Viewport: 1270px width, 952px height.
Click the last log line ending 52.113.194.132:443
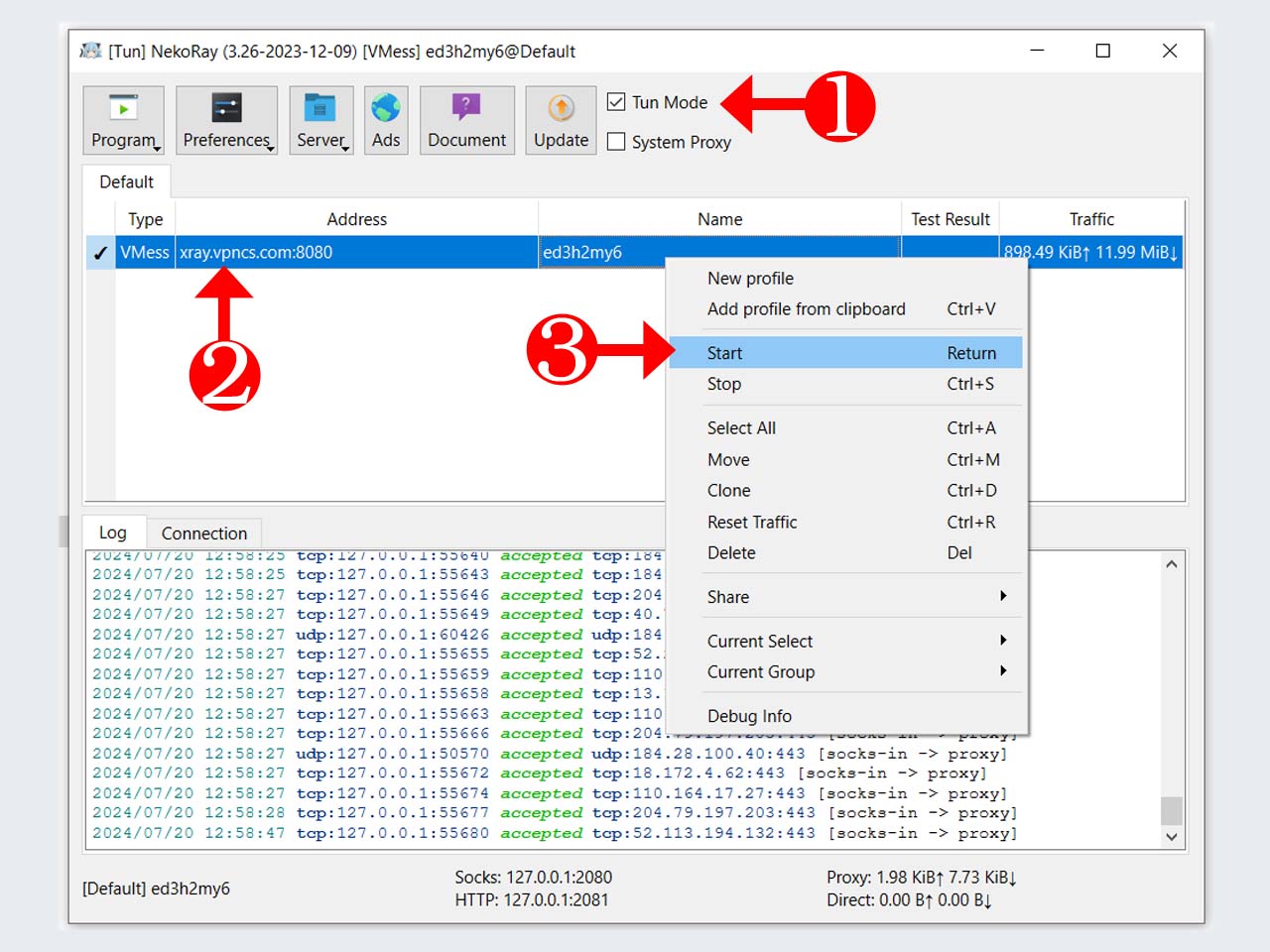(555, 833)
